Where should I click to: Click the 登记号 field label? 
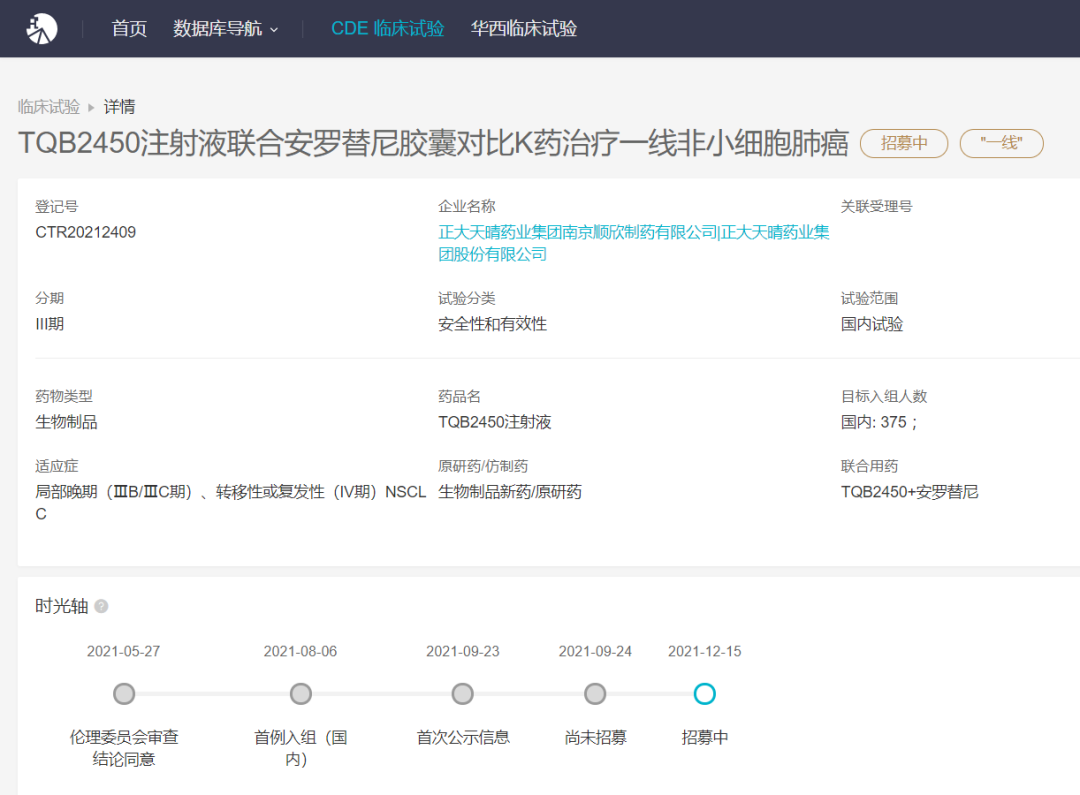pyautogui.click(x=56, y=207)
